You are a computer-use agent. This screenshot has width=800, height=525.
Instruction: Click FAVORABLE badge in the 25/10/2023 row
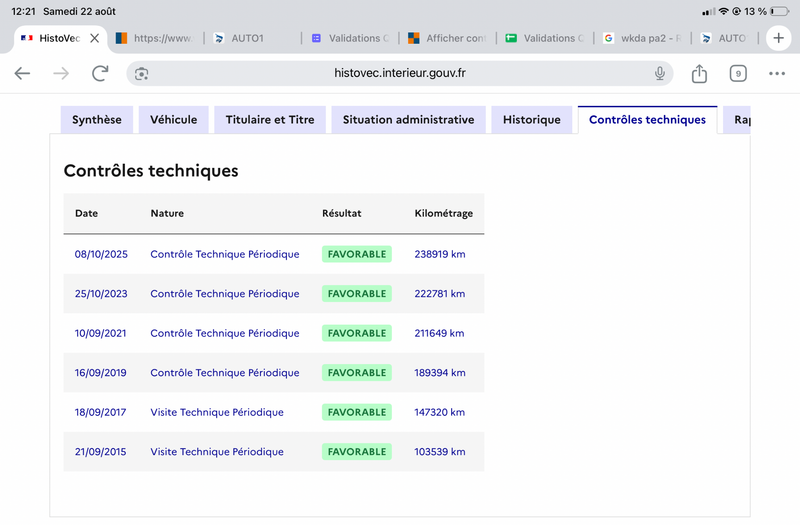357,294
